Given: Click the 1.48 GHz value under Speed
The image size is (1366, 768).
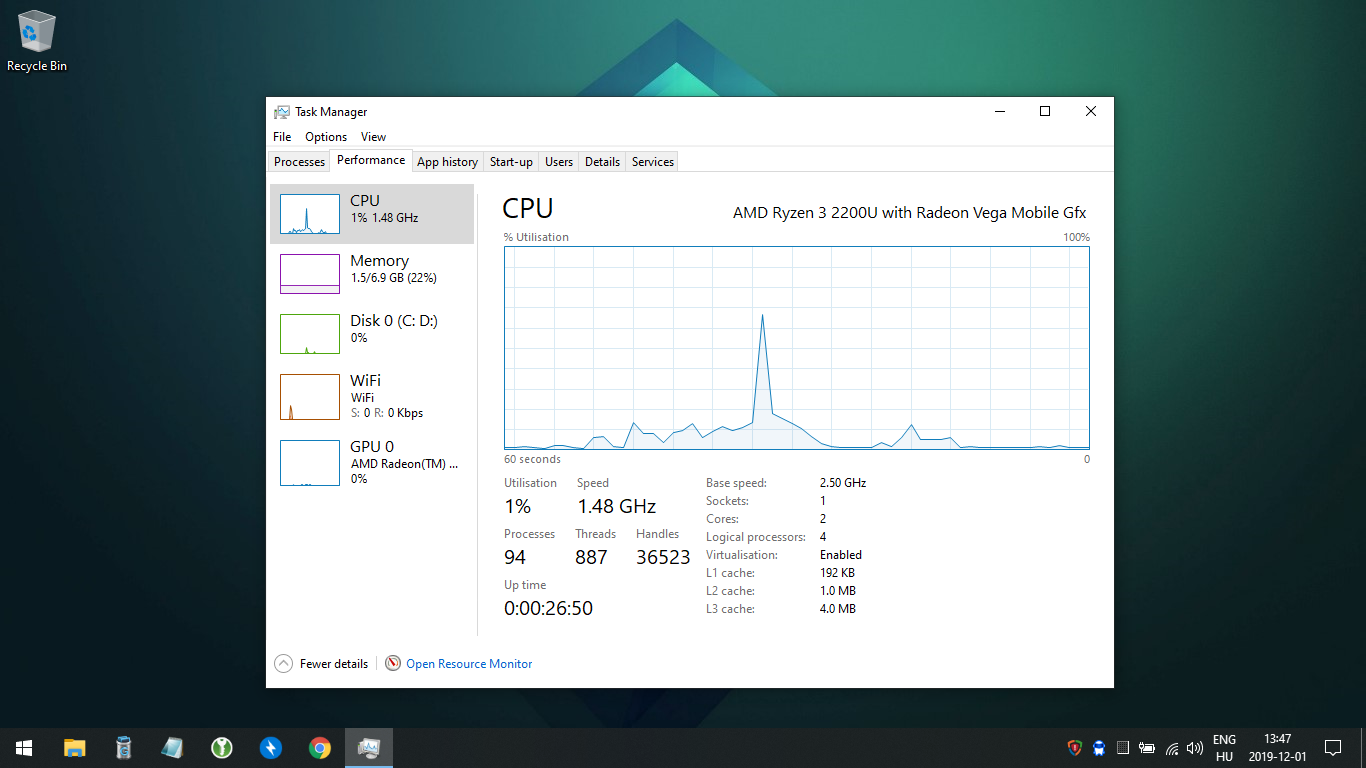Looking at the screenshot, I should point(616,507).
